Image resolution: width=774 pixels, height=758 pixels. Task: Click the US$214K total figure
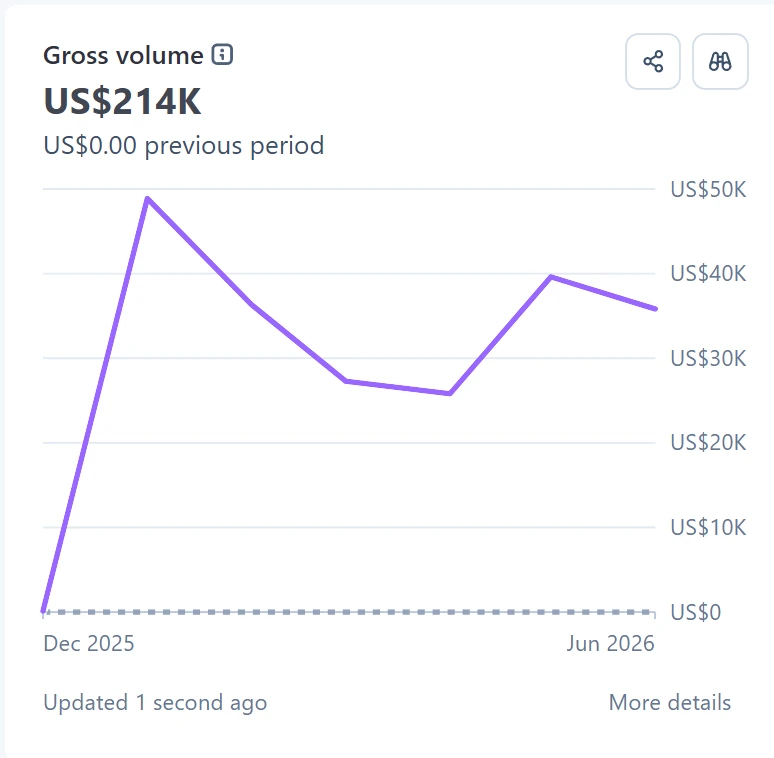122,102
